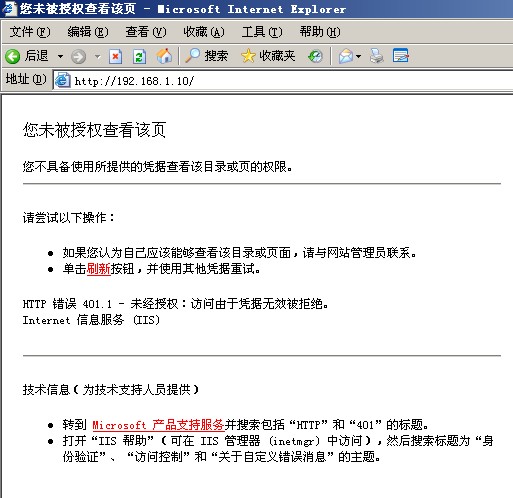Open the Back history dropdown arrow

pos(60,56)
